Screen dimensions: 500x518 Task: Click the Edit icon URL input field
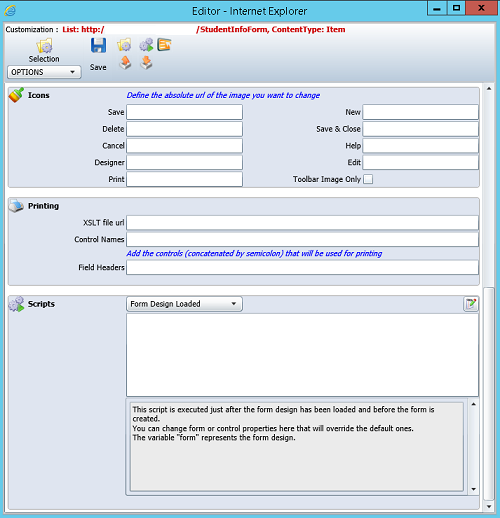pos(421,163)
